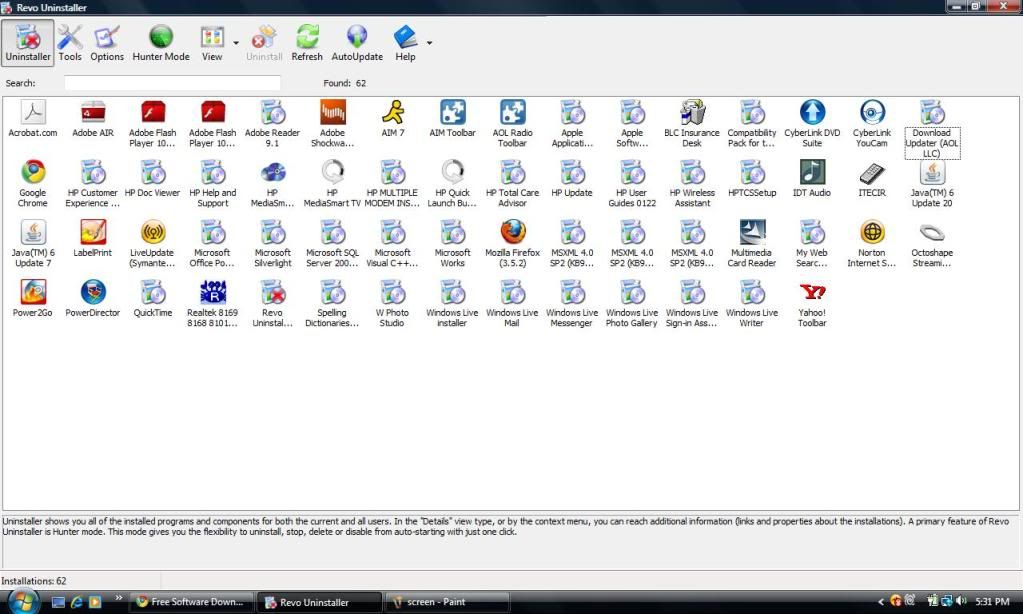Select the Octoshape Streaming icon

coord(932,232)
